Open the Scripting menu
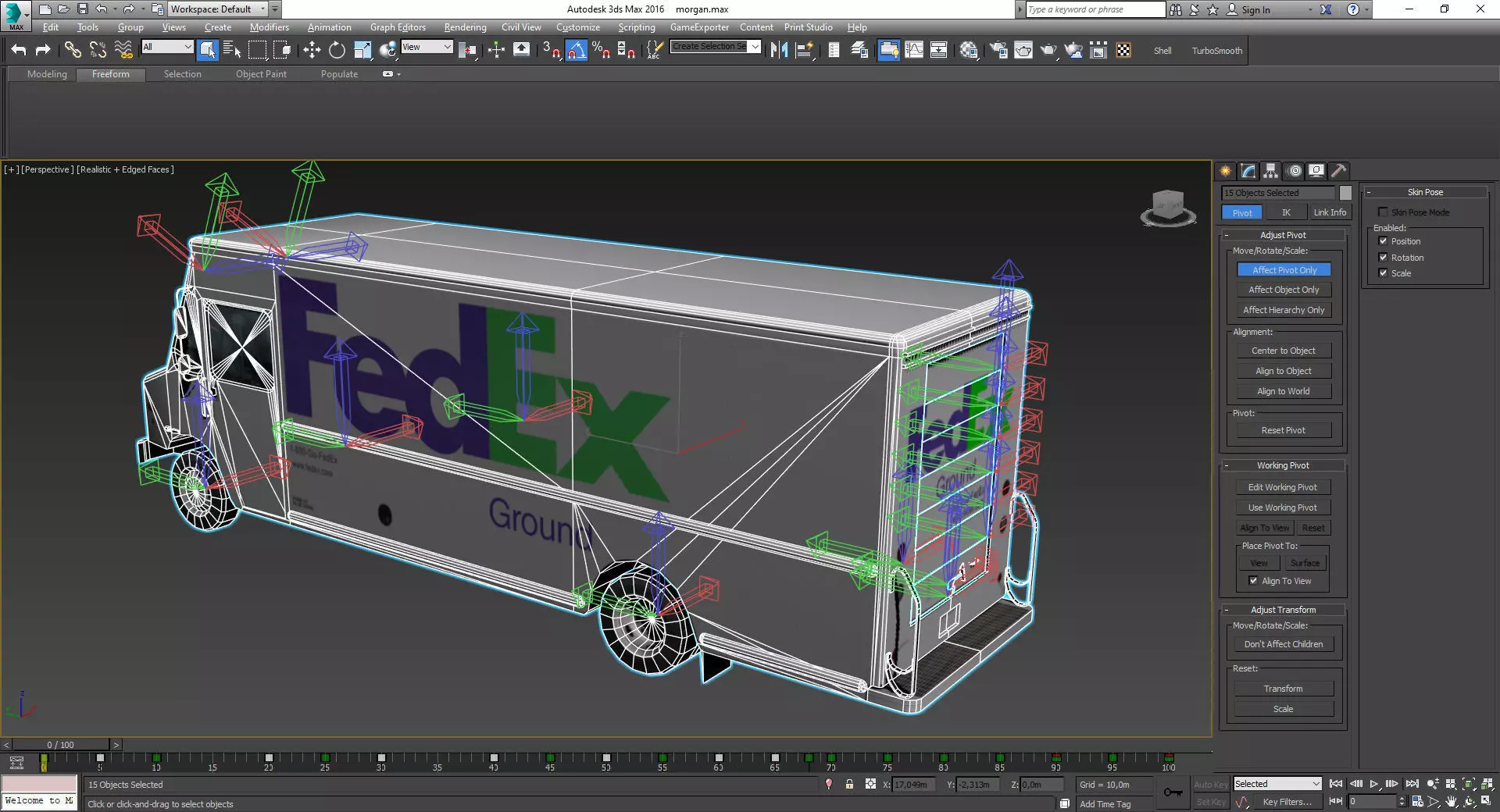This screenshot has height=812, width=1500. click(636, 27)
